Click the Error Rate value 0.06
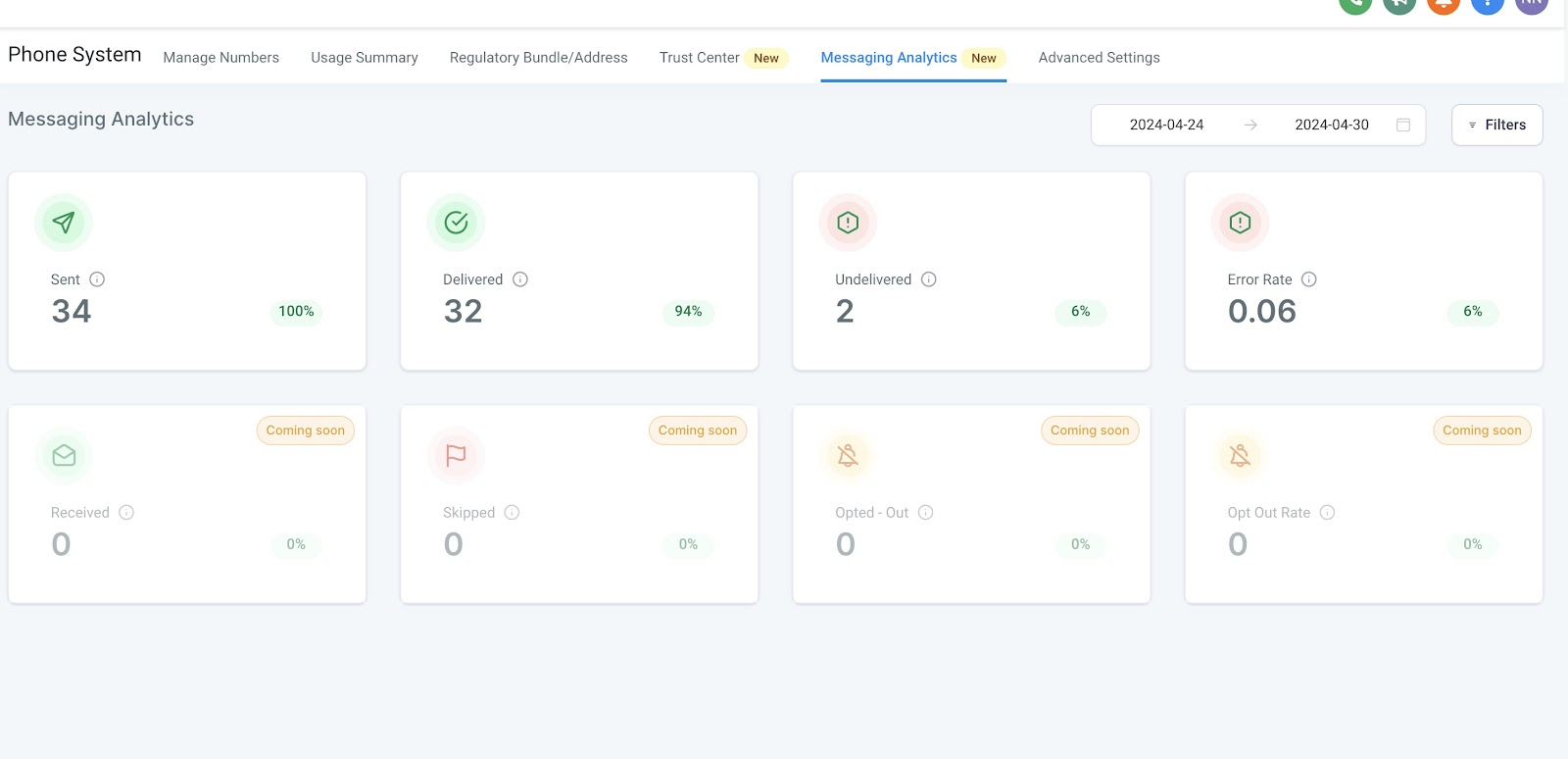 point(1262,312)
